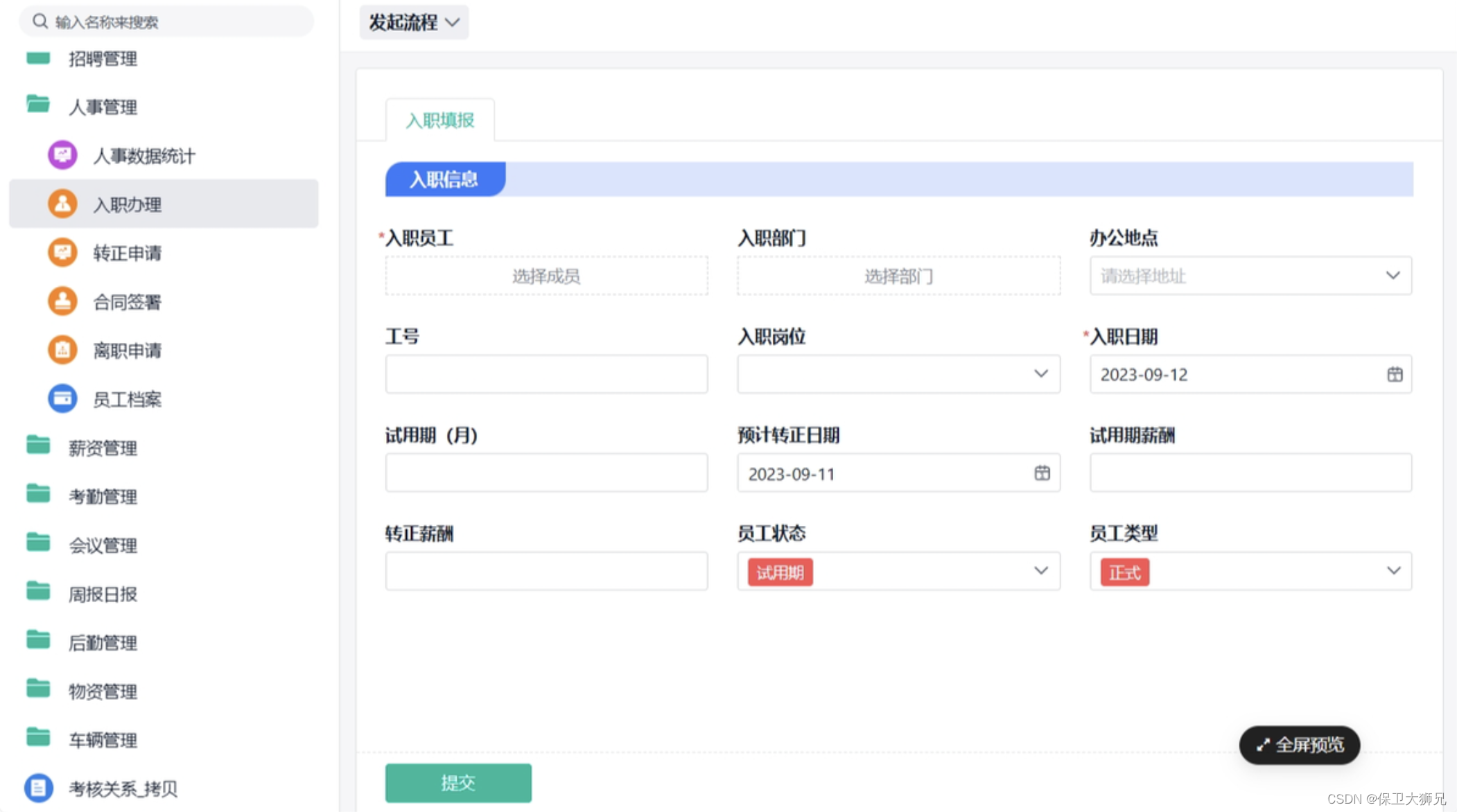Click 选择成员 box for 入职员工
Screen dimensions: 1457x812
(546, 276)
